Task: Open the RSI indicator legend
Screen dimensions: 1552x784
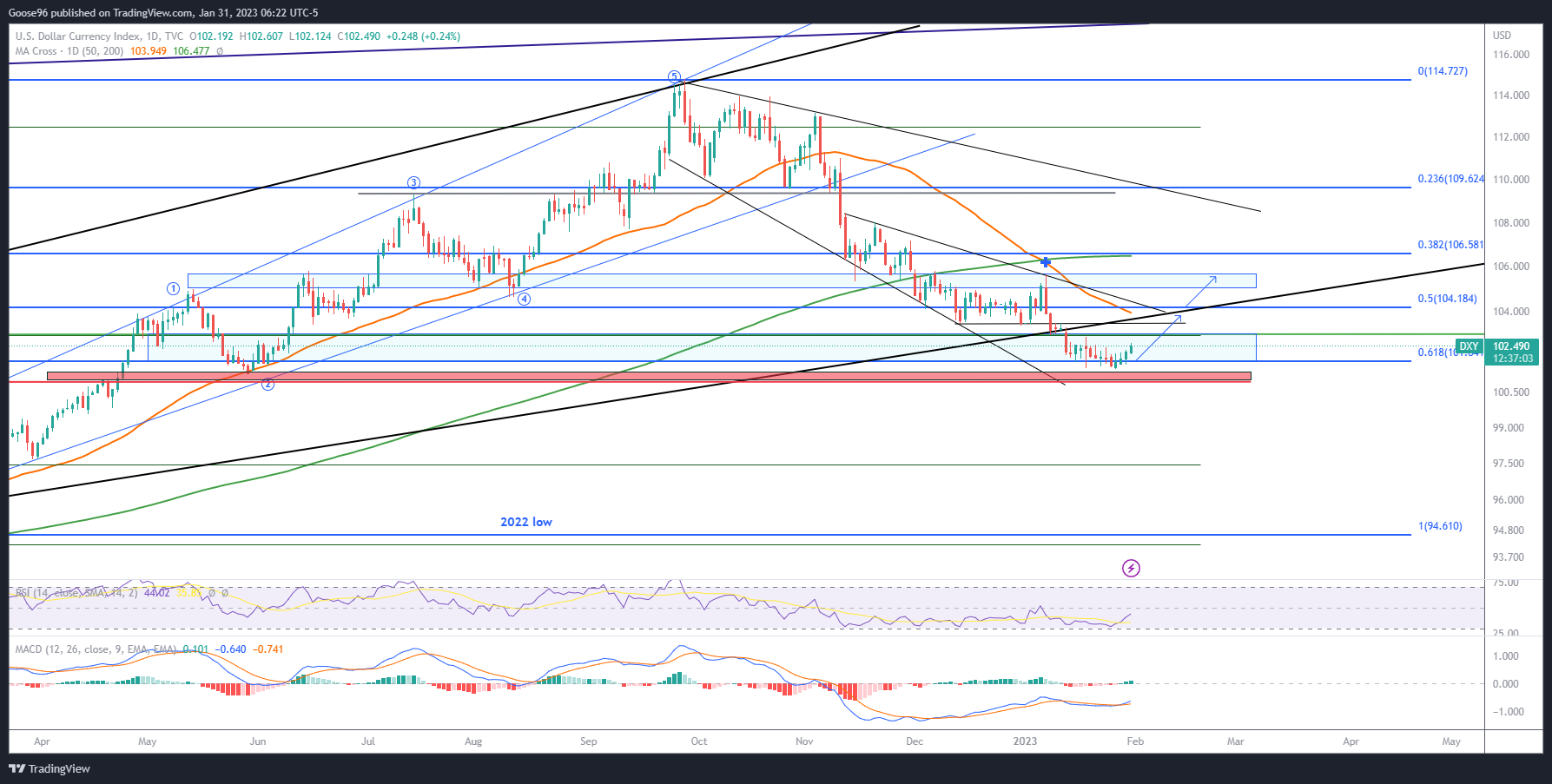Action: pos(76,593)
